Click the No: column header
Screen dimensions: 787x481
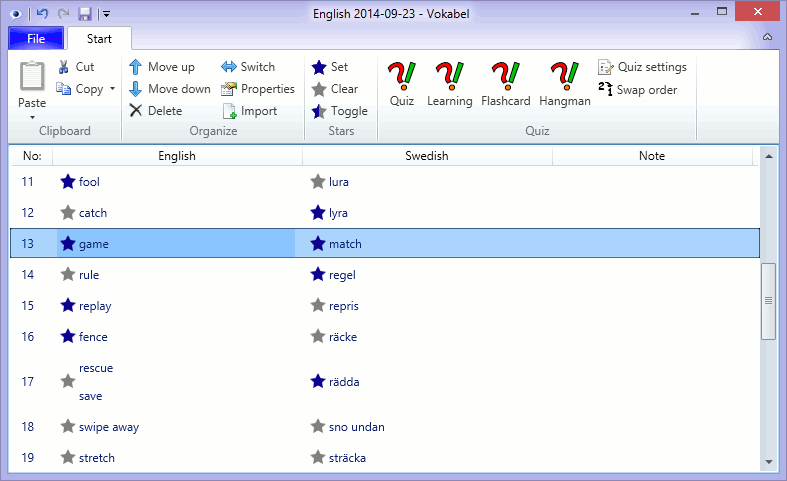[x=32, y=156]
